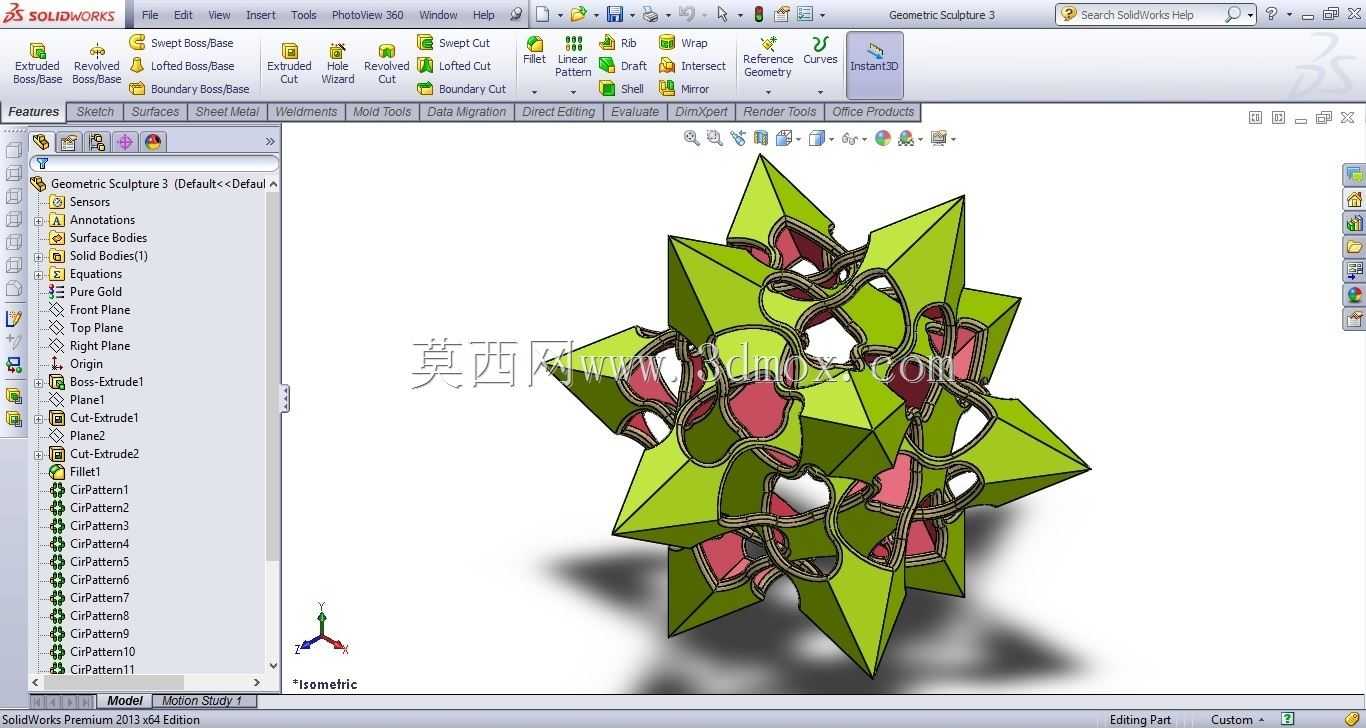Choose Swept Boss/Base feature
The image size is (1366, 728).
point(181,43)
